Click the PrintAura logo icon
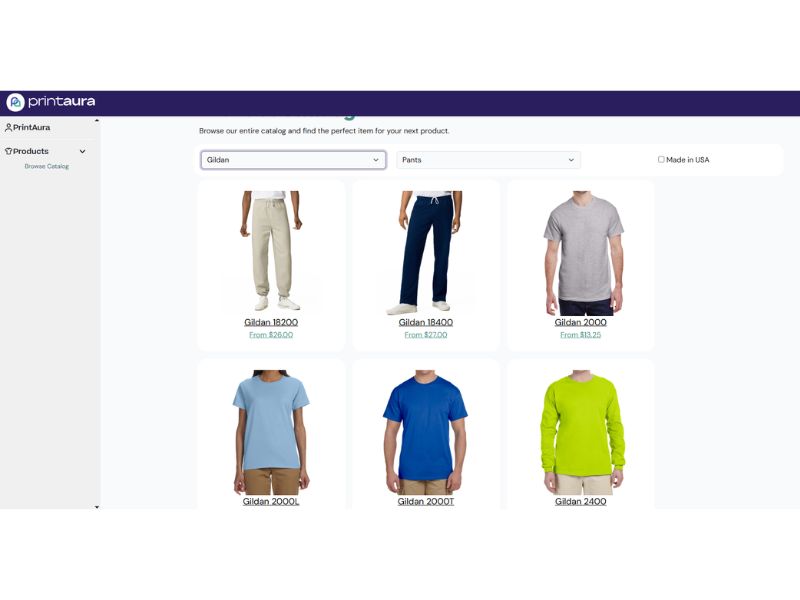Viewport: 800px width, 600px height. click(x=15, y=103)
